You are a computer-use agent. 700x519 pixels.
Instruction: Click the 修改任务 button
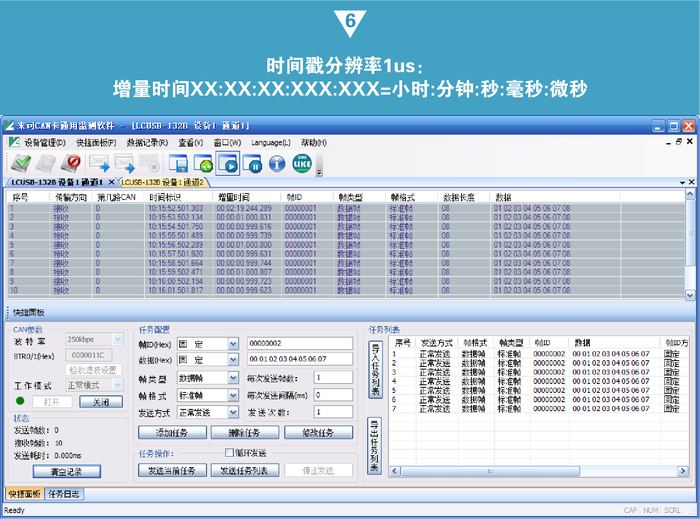[318, 432]
